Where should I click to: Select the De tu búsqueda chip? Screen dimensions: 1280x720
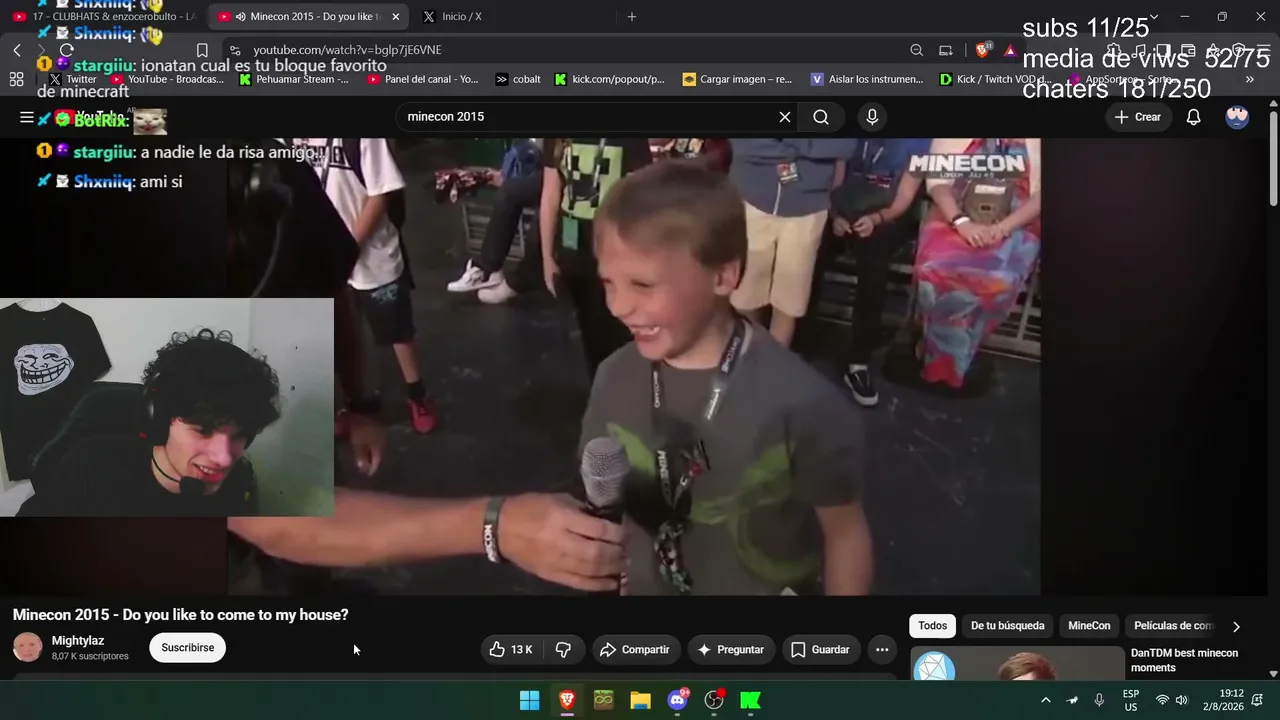coord(1008,626)
